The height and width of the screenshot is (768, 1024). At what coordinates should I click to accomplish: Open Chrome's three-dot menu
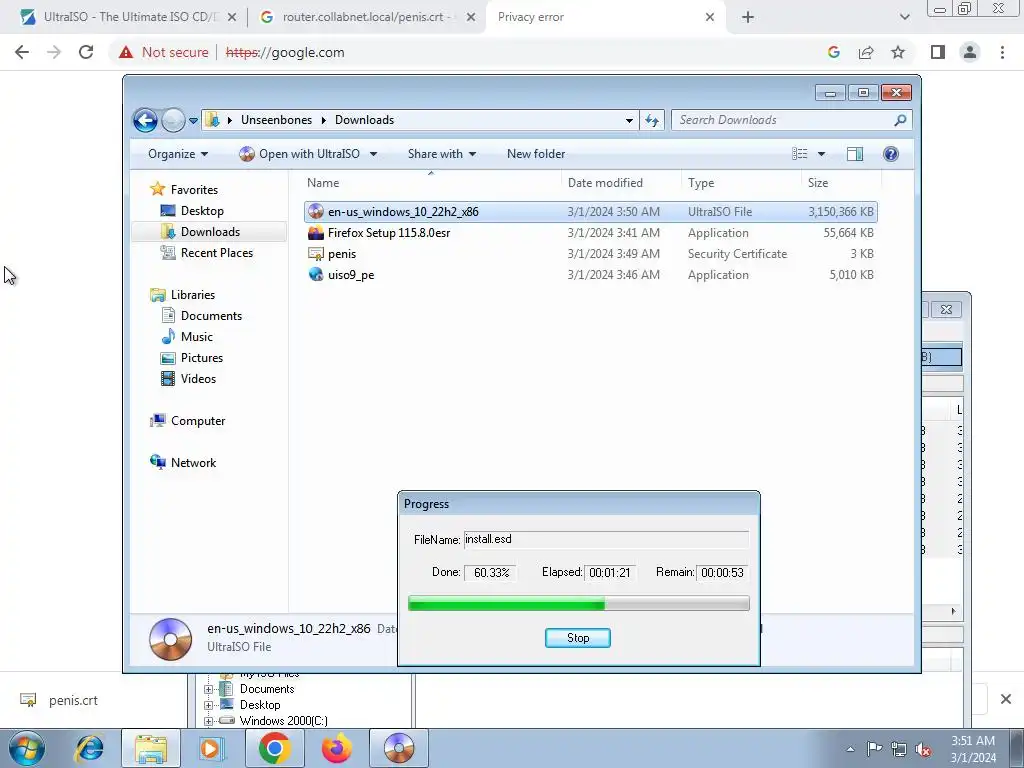pos(1002,52)
